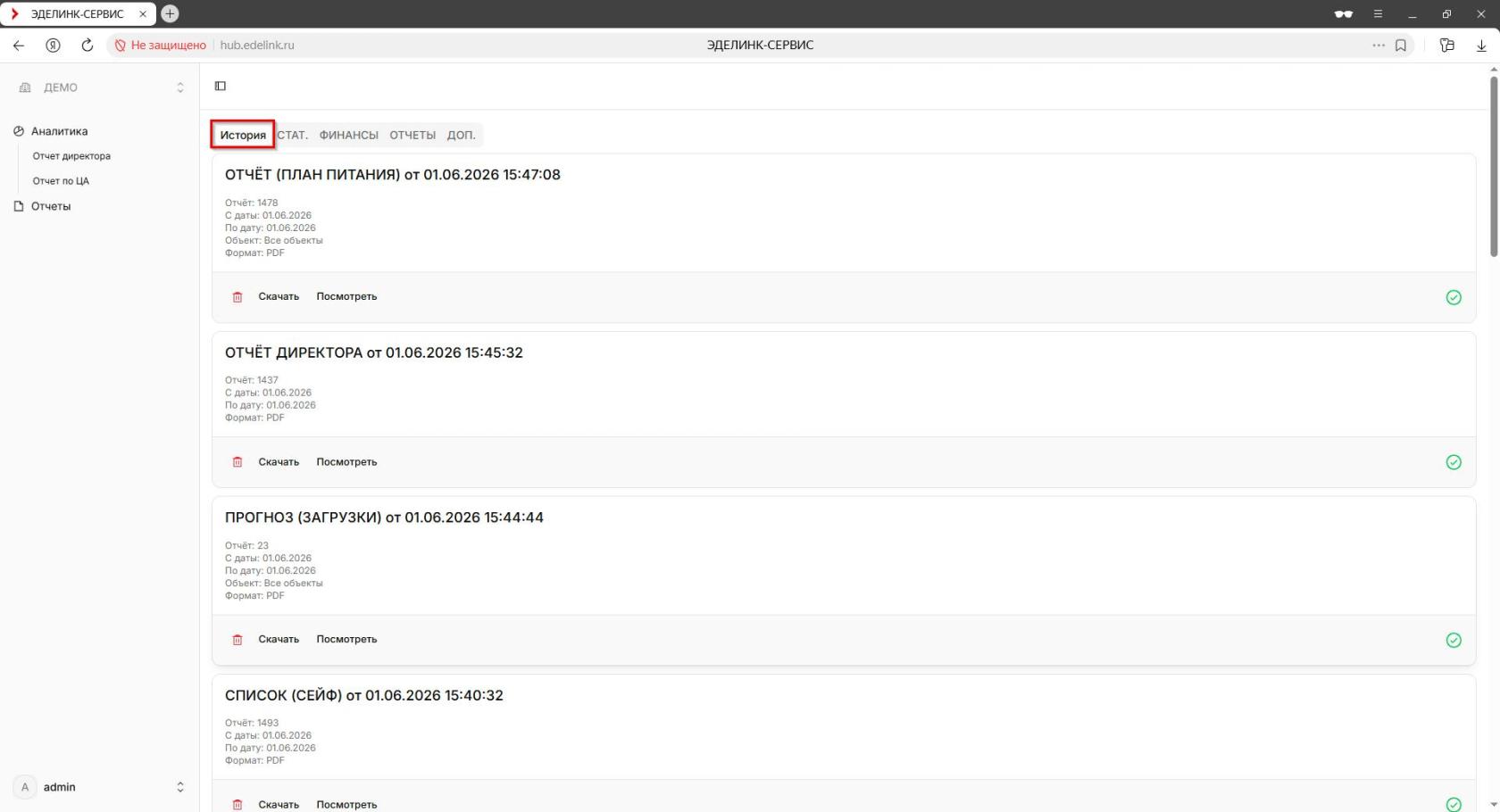The width and height of the screenshot is (1500, 812).
Task: Open Отчет директора in sidebar
Action: (x=71, y=156)
